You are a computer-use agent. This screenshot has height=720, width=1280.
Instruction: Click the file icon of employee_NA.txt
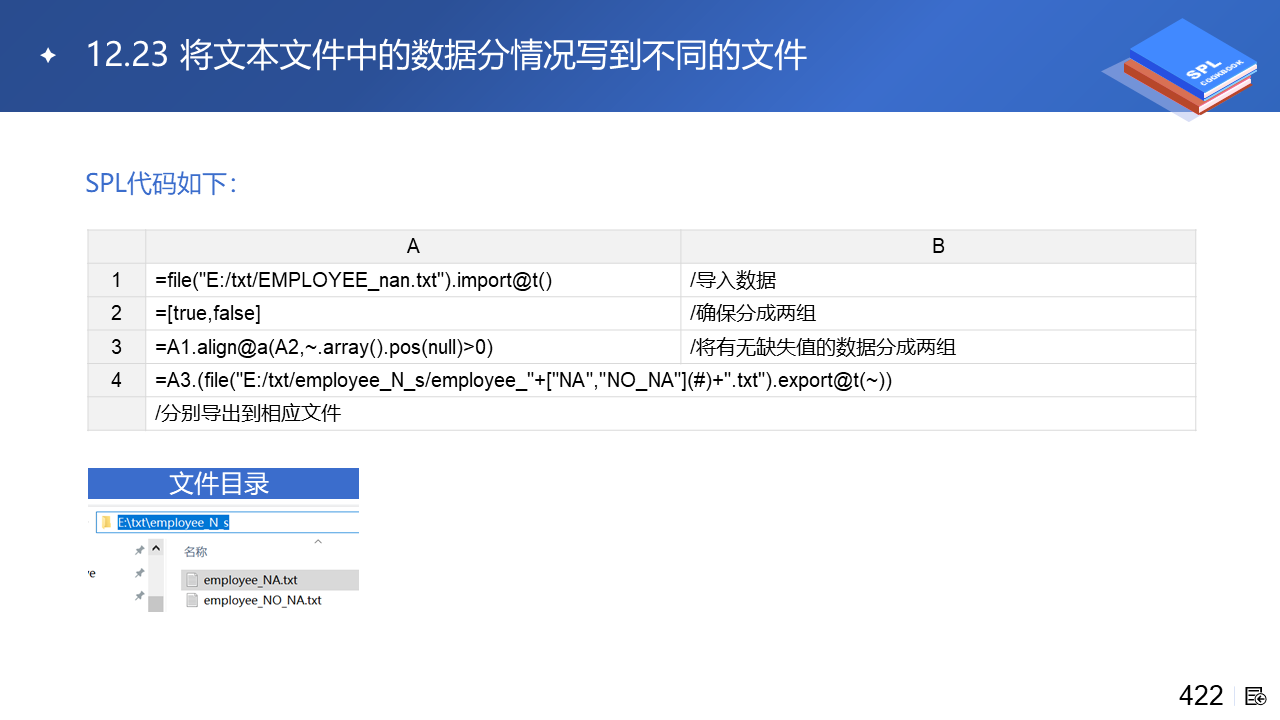point(193,580)
